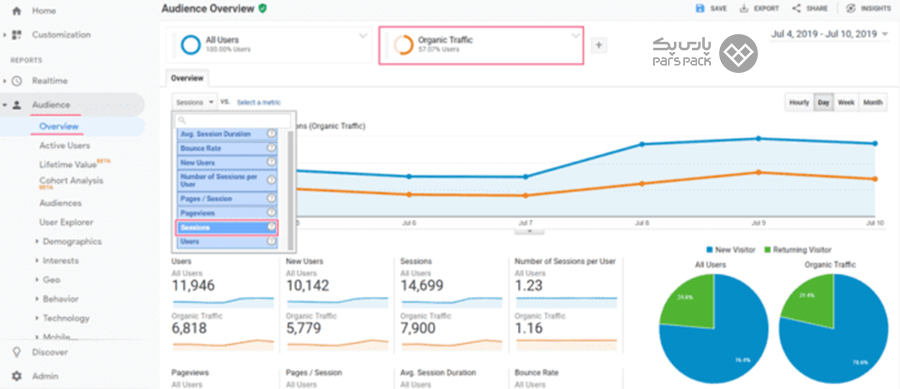Click the SHARE button label
Image resolution: width=900 pixels, height=389 pixels.
pos(817,9)
